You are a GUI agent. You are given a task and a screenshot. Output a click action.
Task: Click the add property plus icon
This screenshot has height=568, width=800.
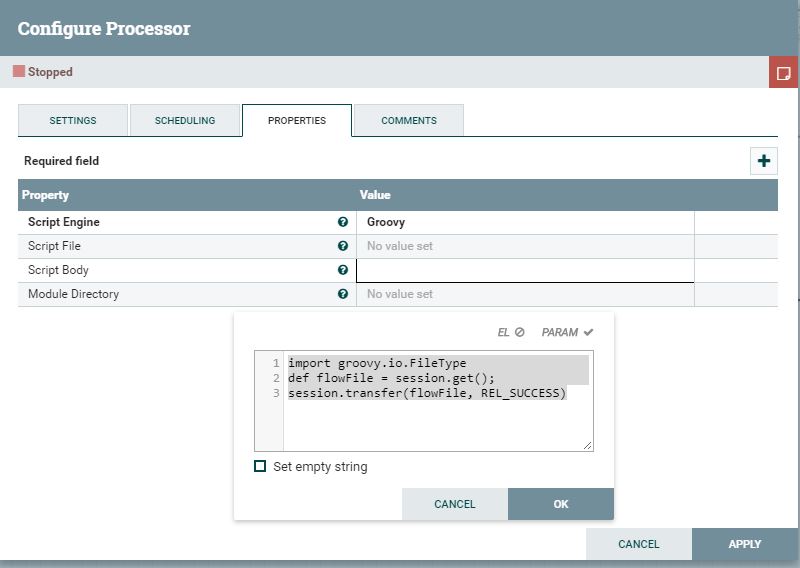tap(764, 161)
